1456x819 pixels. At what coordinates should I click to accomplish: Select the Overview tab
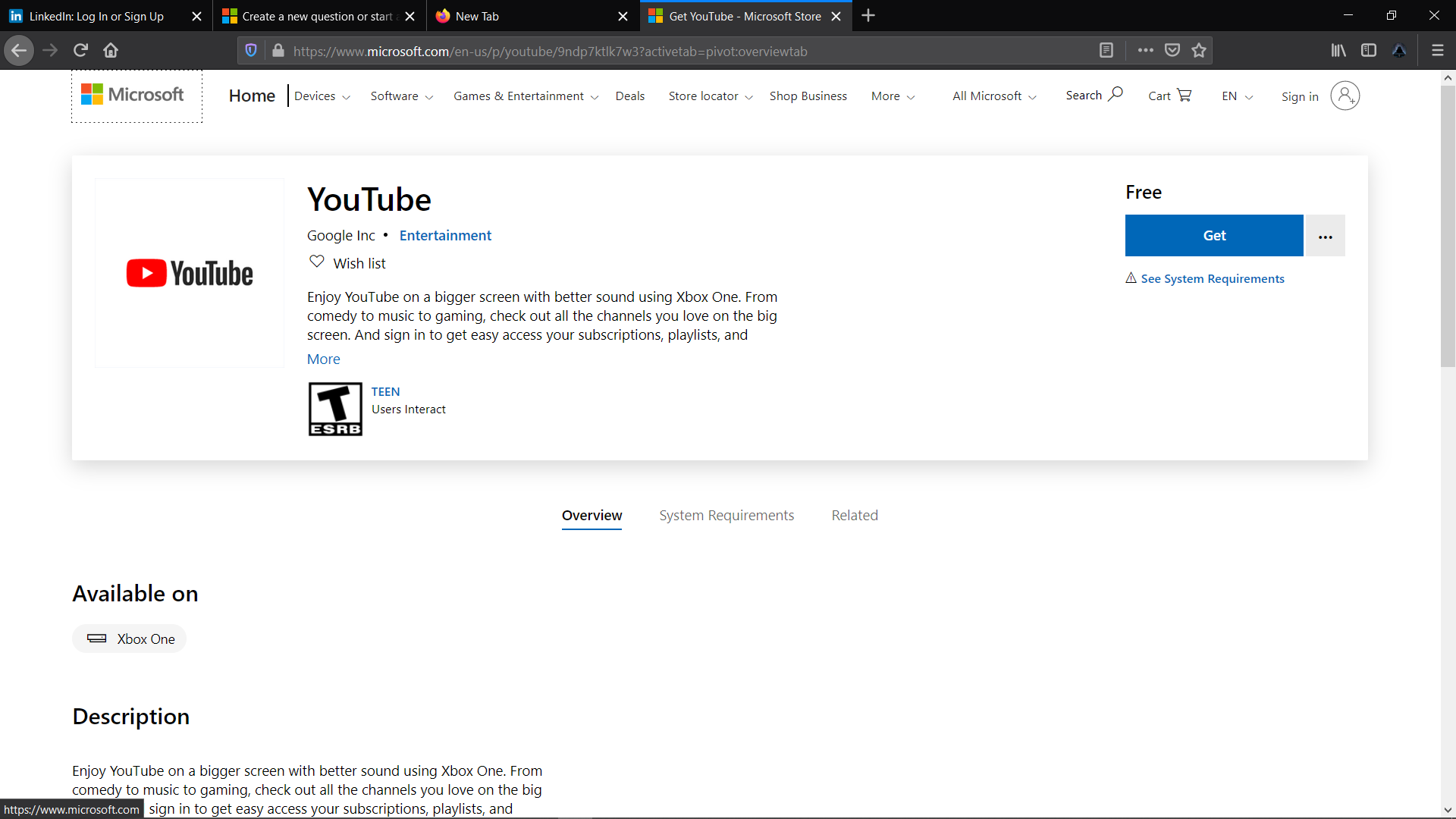click(591, 516)
